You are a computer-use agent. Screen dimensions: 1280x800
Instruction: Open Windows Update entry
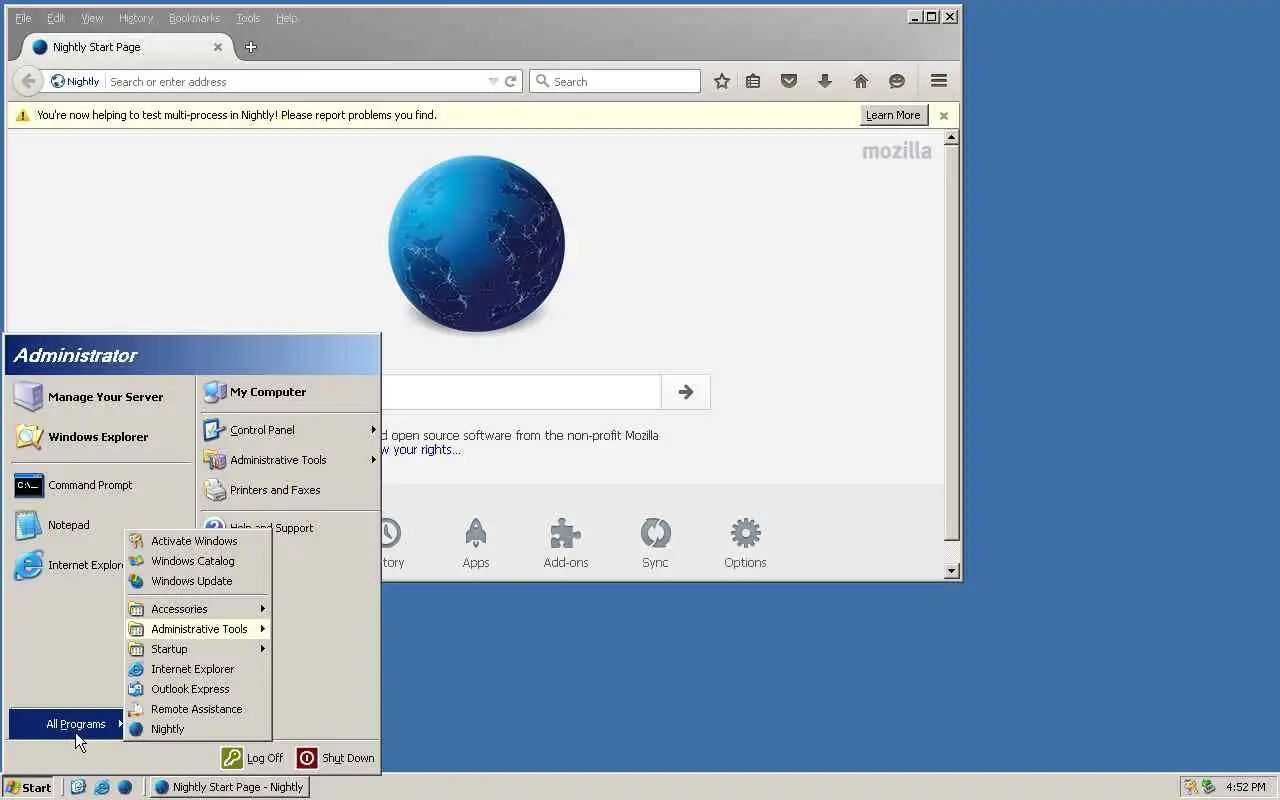[197, 581]
